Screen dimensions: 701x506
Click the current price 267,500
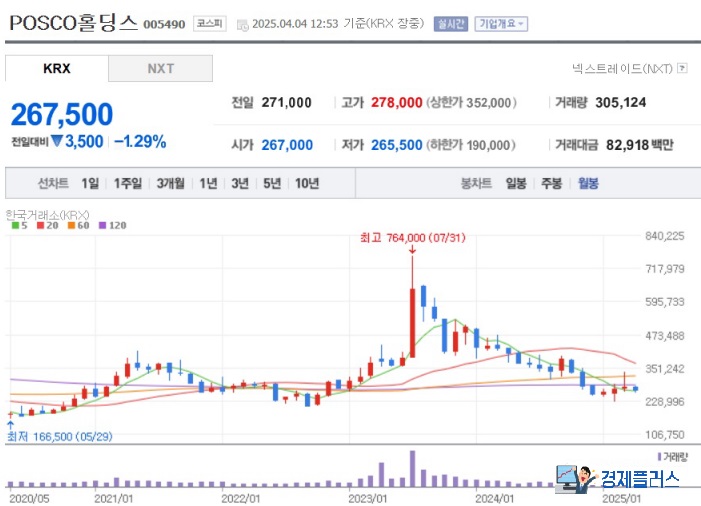coord(62,114)
